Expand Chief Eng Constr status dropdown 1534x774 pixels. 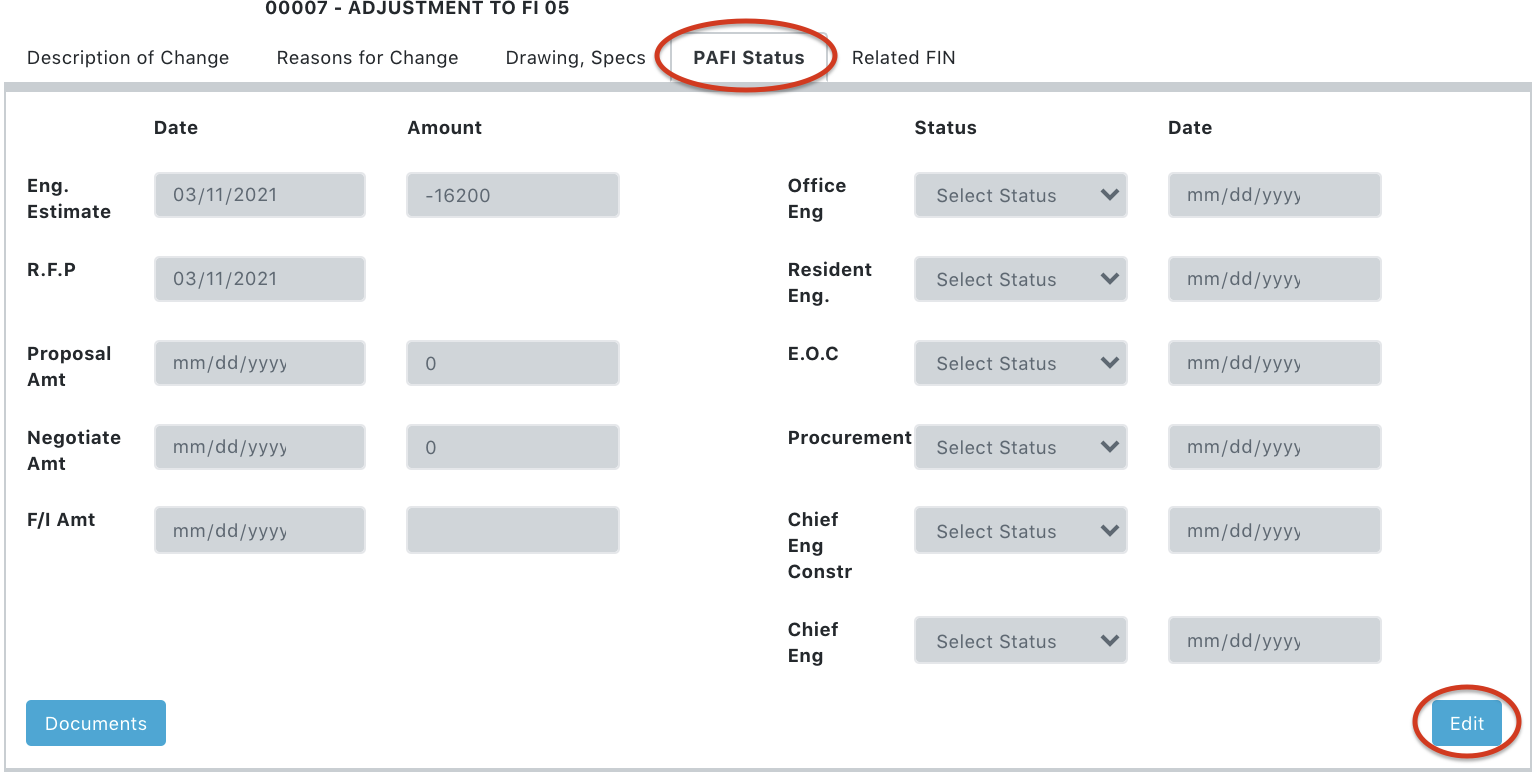pyautogui.click(x=1020, y=531)
